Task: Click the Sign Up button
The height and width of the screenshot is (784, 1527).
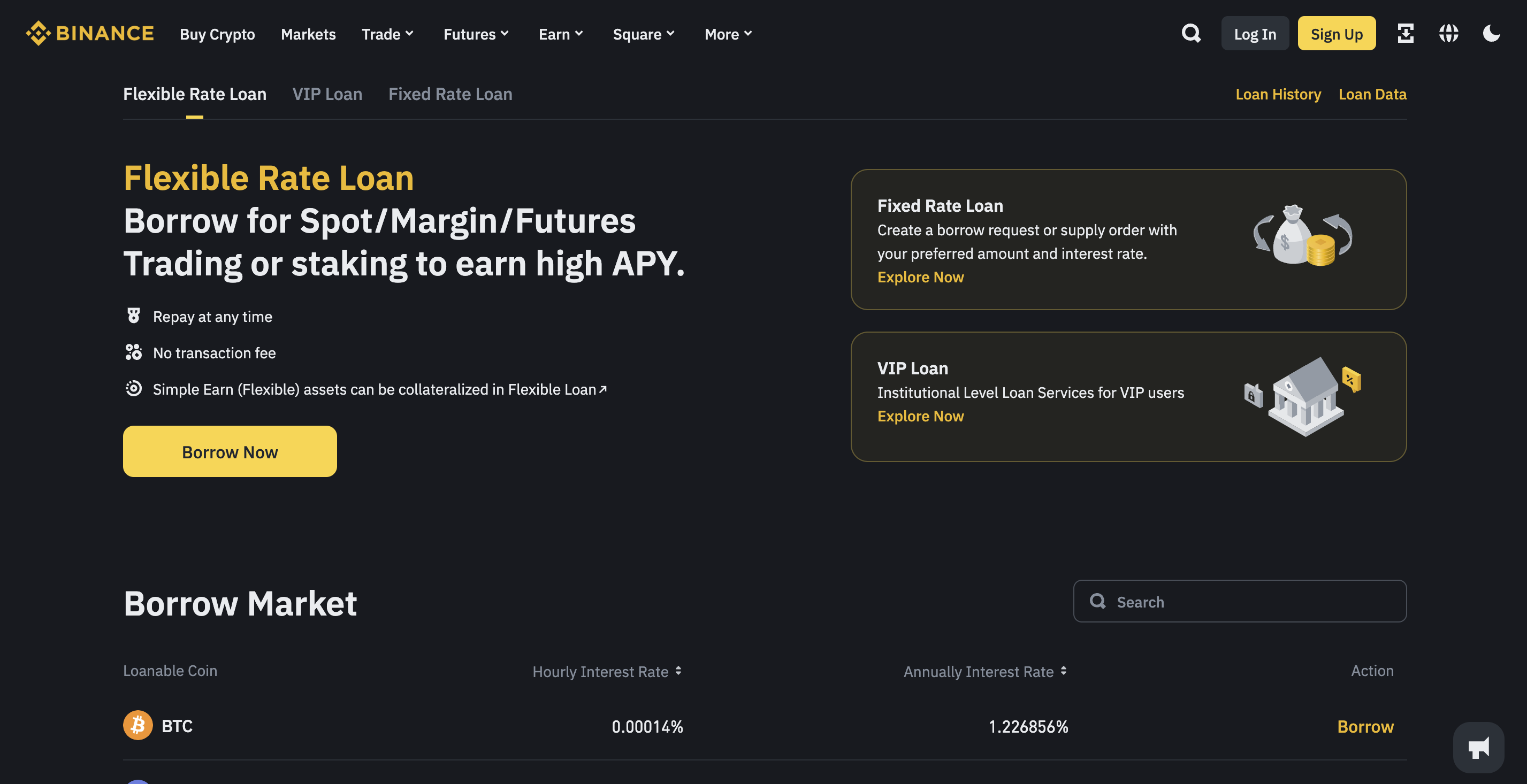Action: click(x=1336, y=34)
